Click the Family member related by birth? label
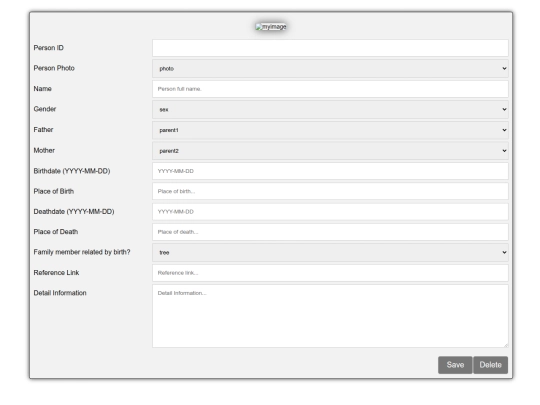Image resolution: width=540 pixels, height=405 pixels. click(82, 252)
